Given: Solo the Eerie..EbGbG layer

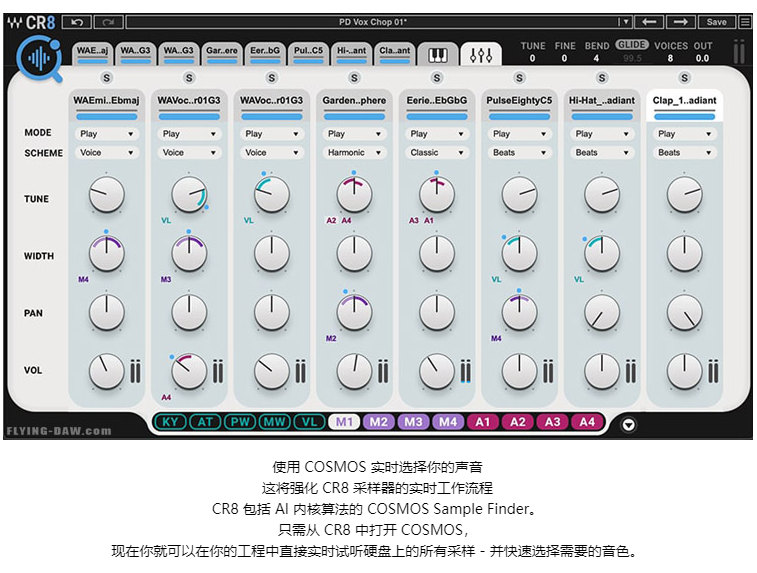Looking at the screenshot, I should tap(437, 78).
